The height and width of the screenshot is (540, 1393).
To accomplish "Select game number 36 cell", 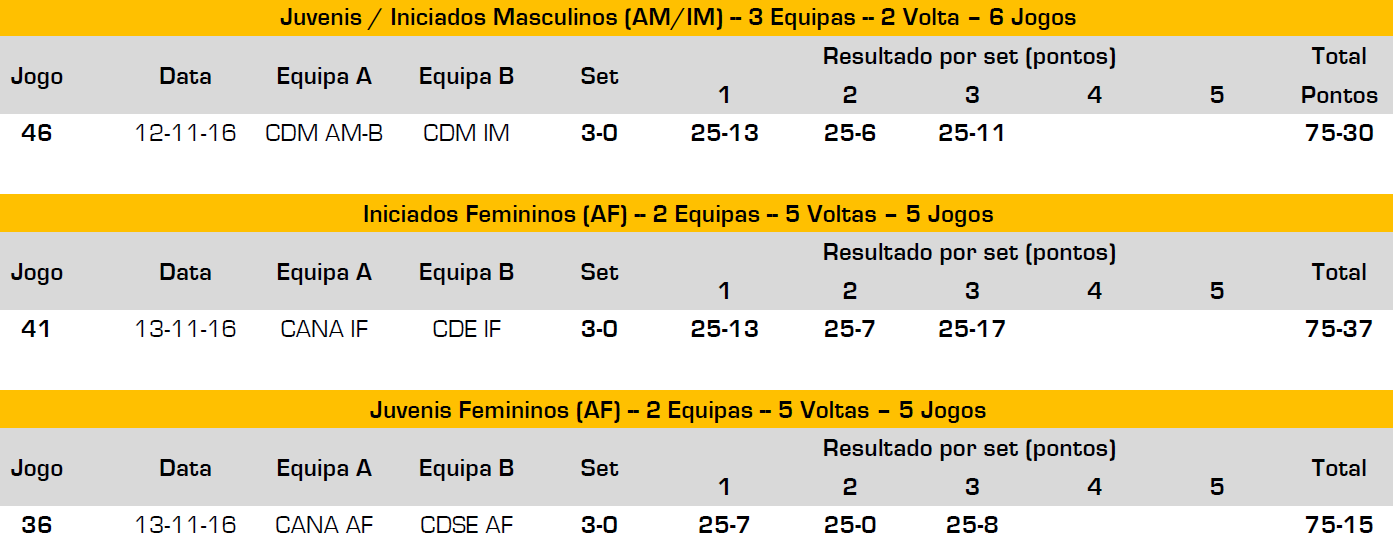I will 37,525.
